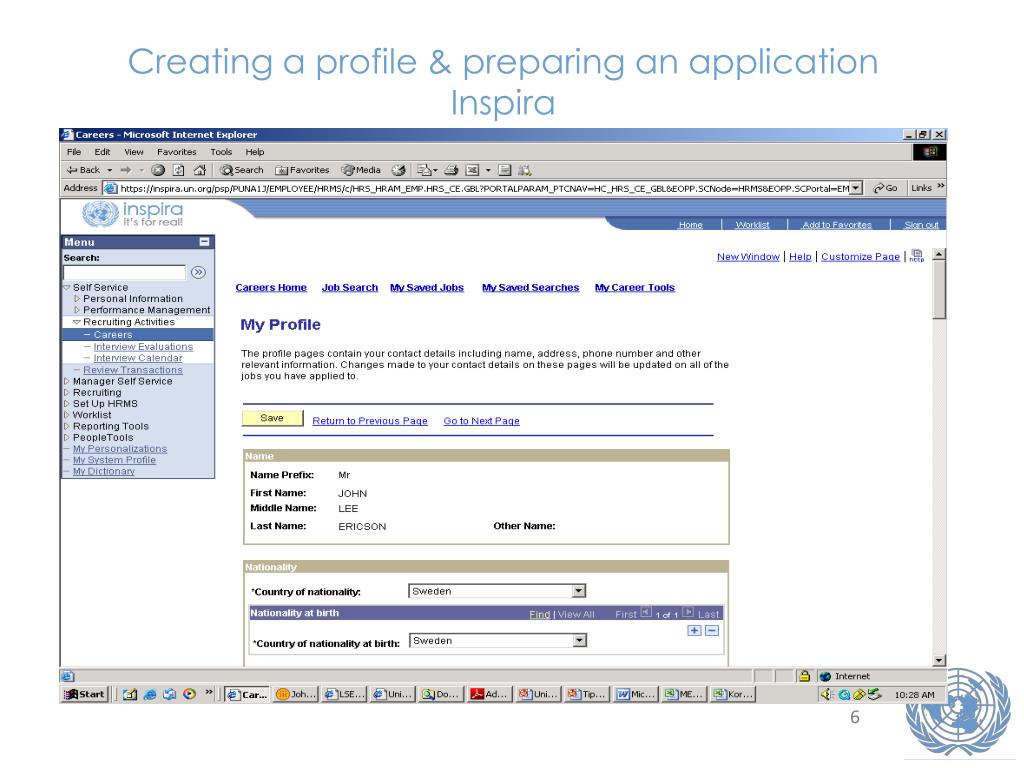
Task: Expand Reporting Tools menu node
Action: [x=67, y=426]
